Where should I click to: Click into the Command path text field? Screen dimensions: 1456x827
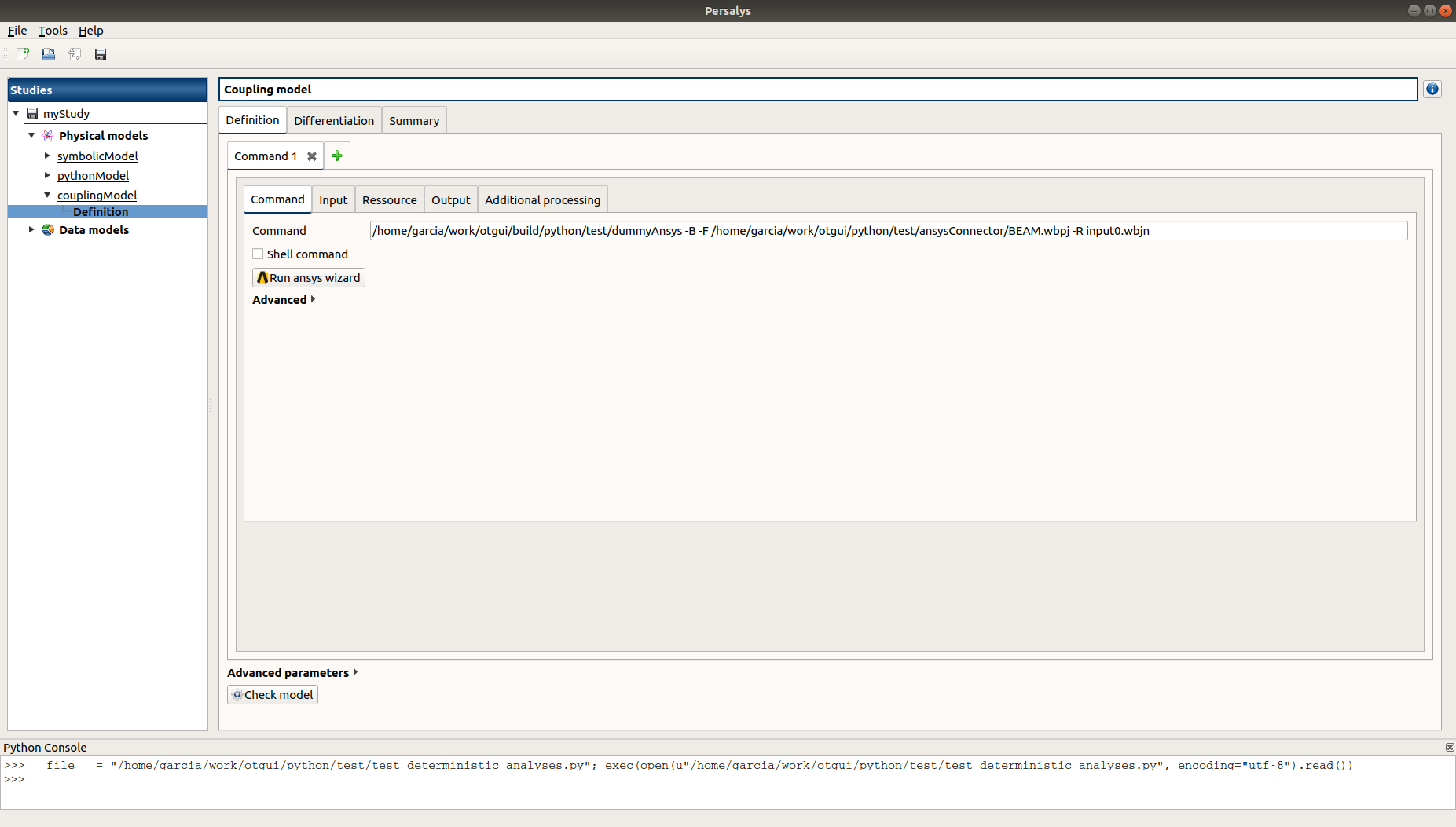pyautogui.click(x=888, y=231)
